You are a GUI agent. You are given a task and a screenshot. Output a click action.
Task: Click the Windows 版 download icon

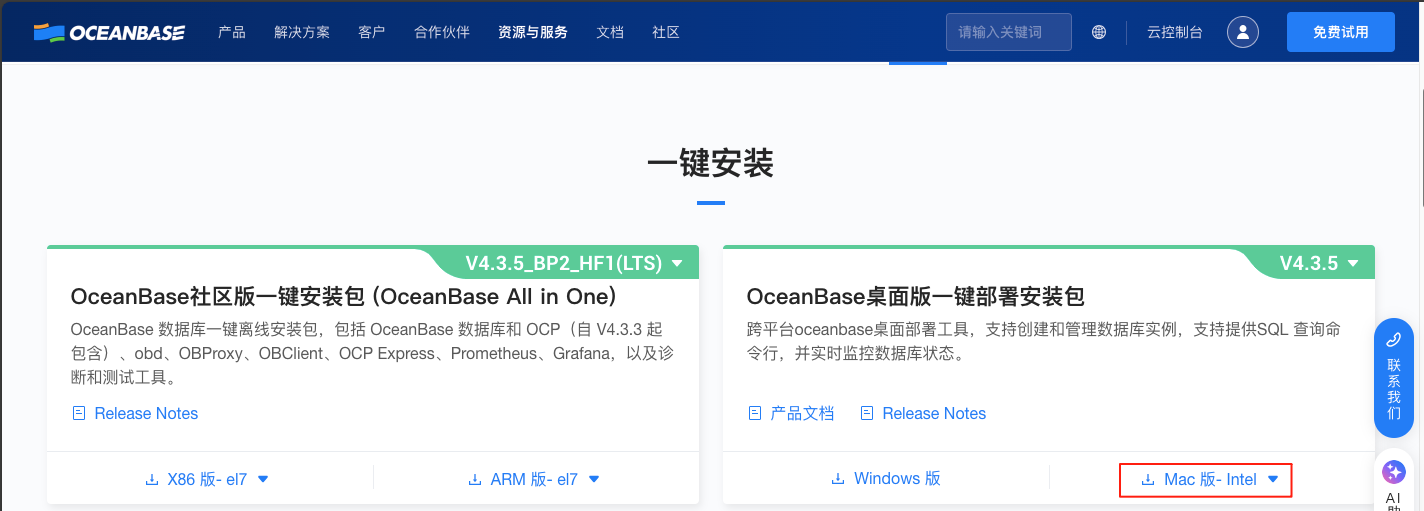838,479
